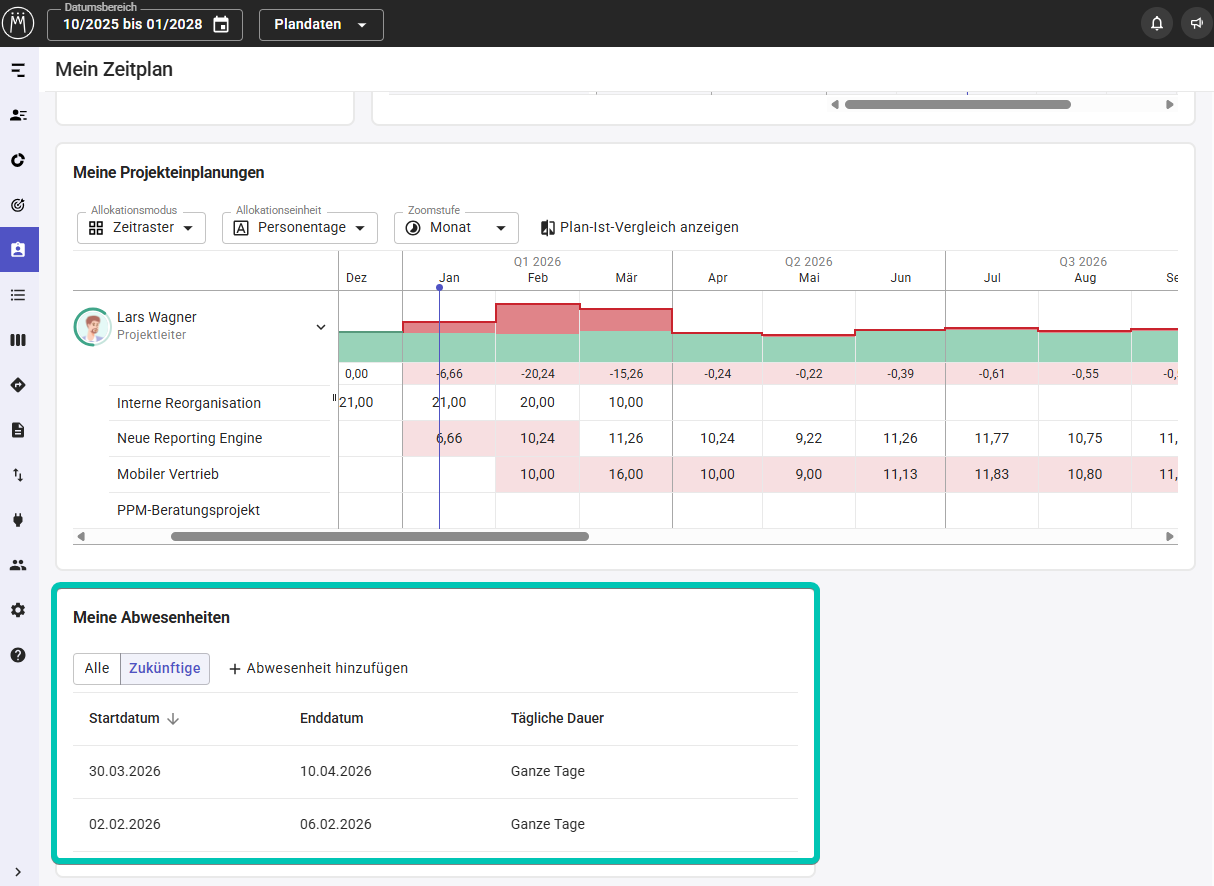Click the timeline horizontal scrollbar thumb
The image size is (1214, 886).
click(380, 537)
